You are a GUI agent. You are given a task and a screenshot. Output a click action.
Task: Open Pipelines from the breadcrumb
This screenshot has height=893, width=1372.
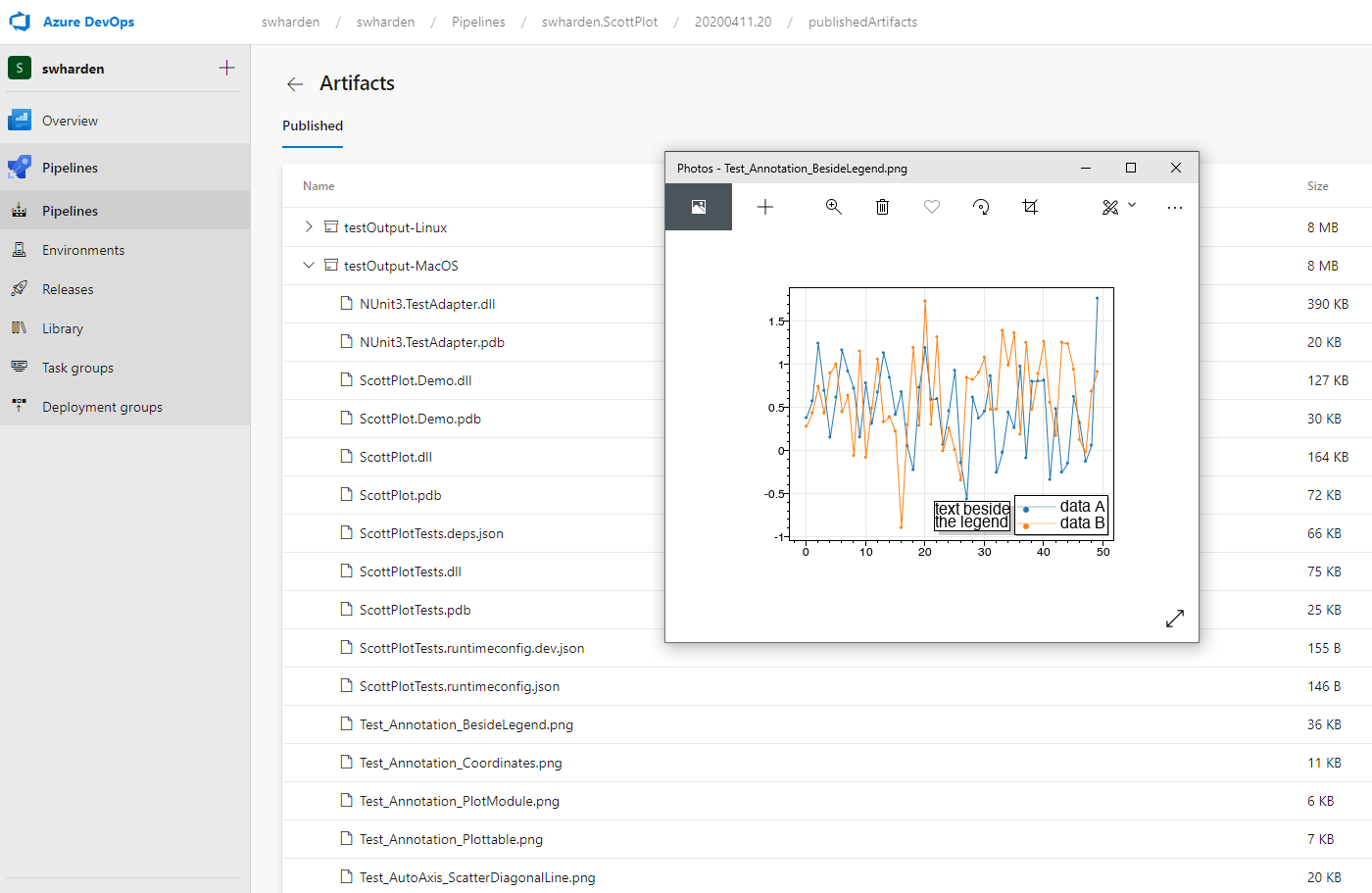[478, 21]
